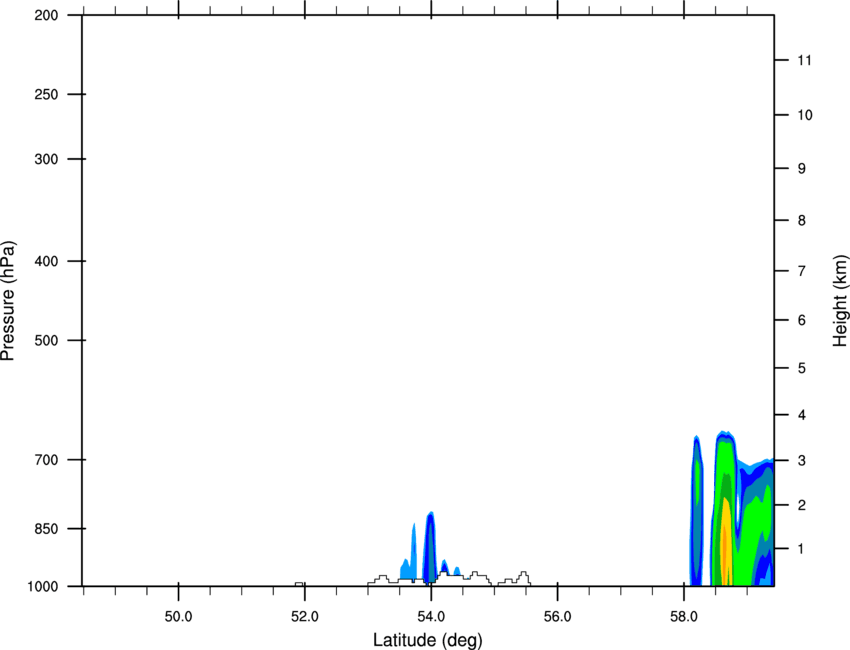Click the 52.0 latitude tick label
This screenshot has width=850, height=650.
click(305, 617)
